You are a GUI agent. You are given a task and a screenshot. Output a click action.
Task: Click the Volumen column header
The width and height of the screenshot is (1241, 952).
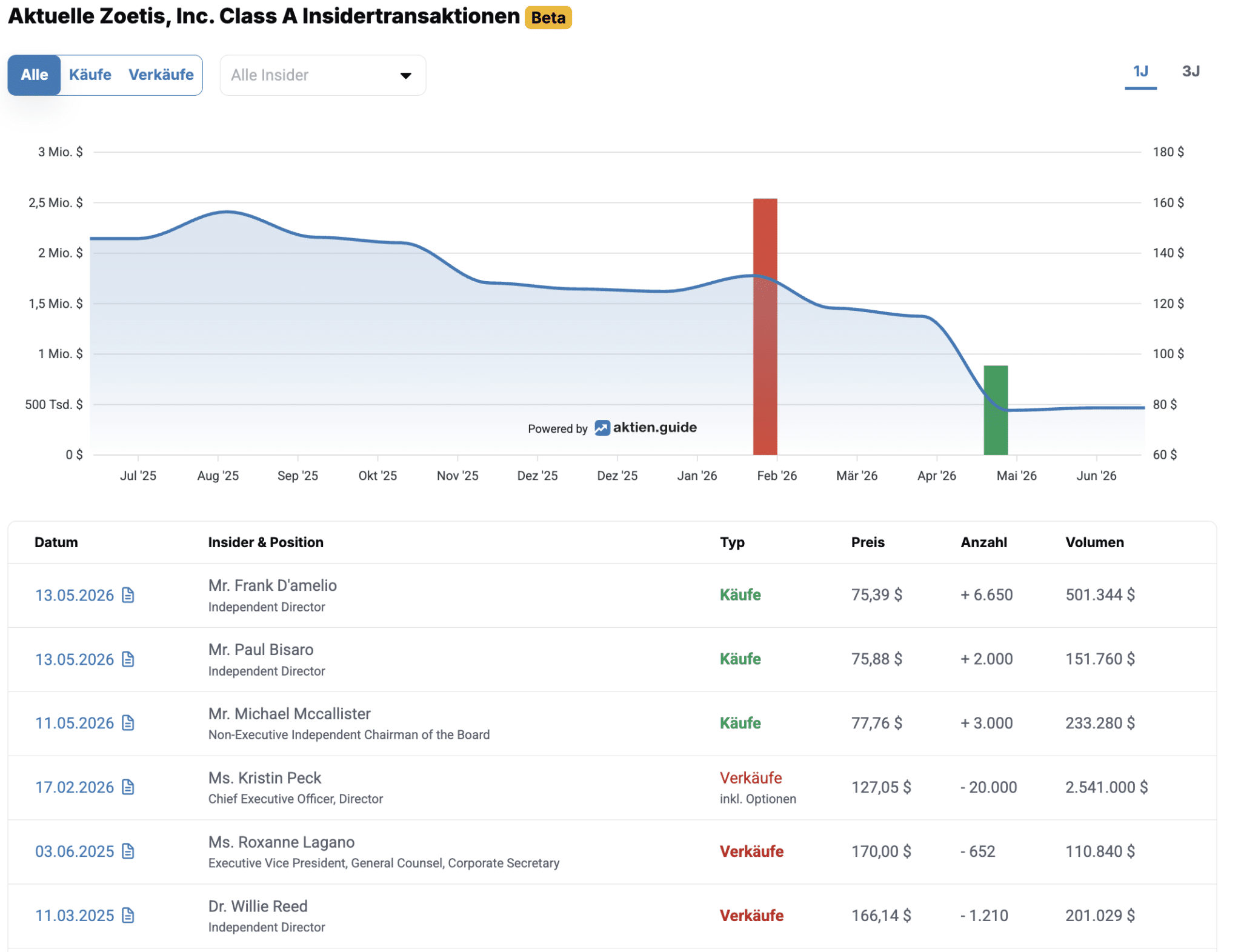[1094, 542]
